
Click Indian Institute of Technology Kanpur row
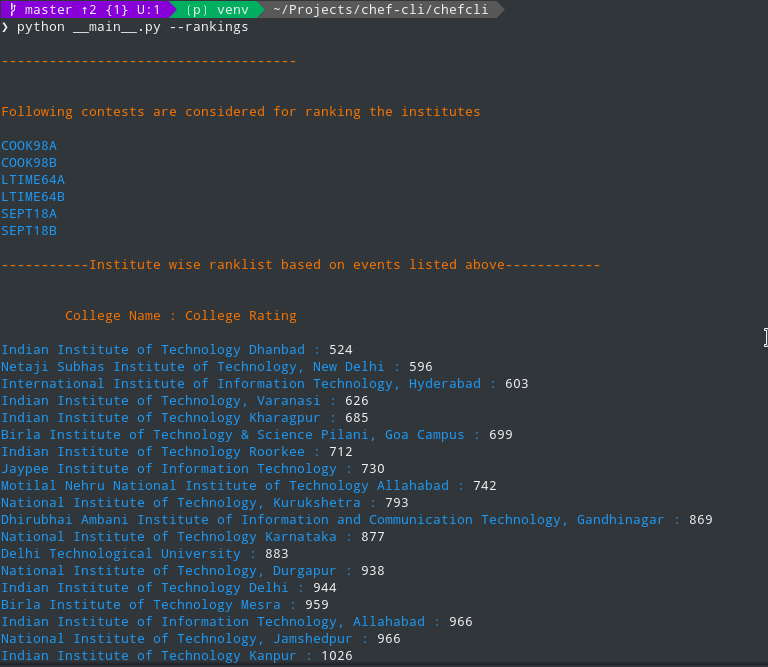[x=177, y=656]
